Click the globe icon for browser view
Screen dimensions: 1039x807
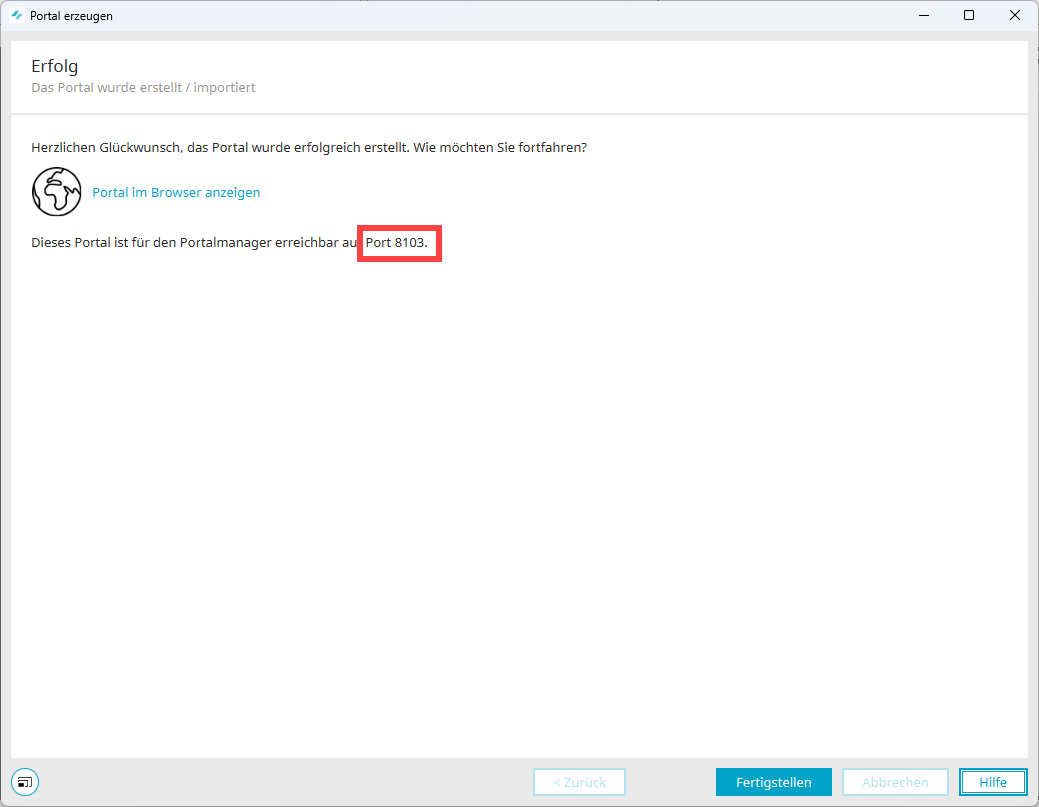click(x=57, y=192)
